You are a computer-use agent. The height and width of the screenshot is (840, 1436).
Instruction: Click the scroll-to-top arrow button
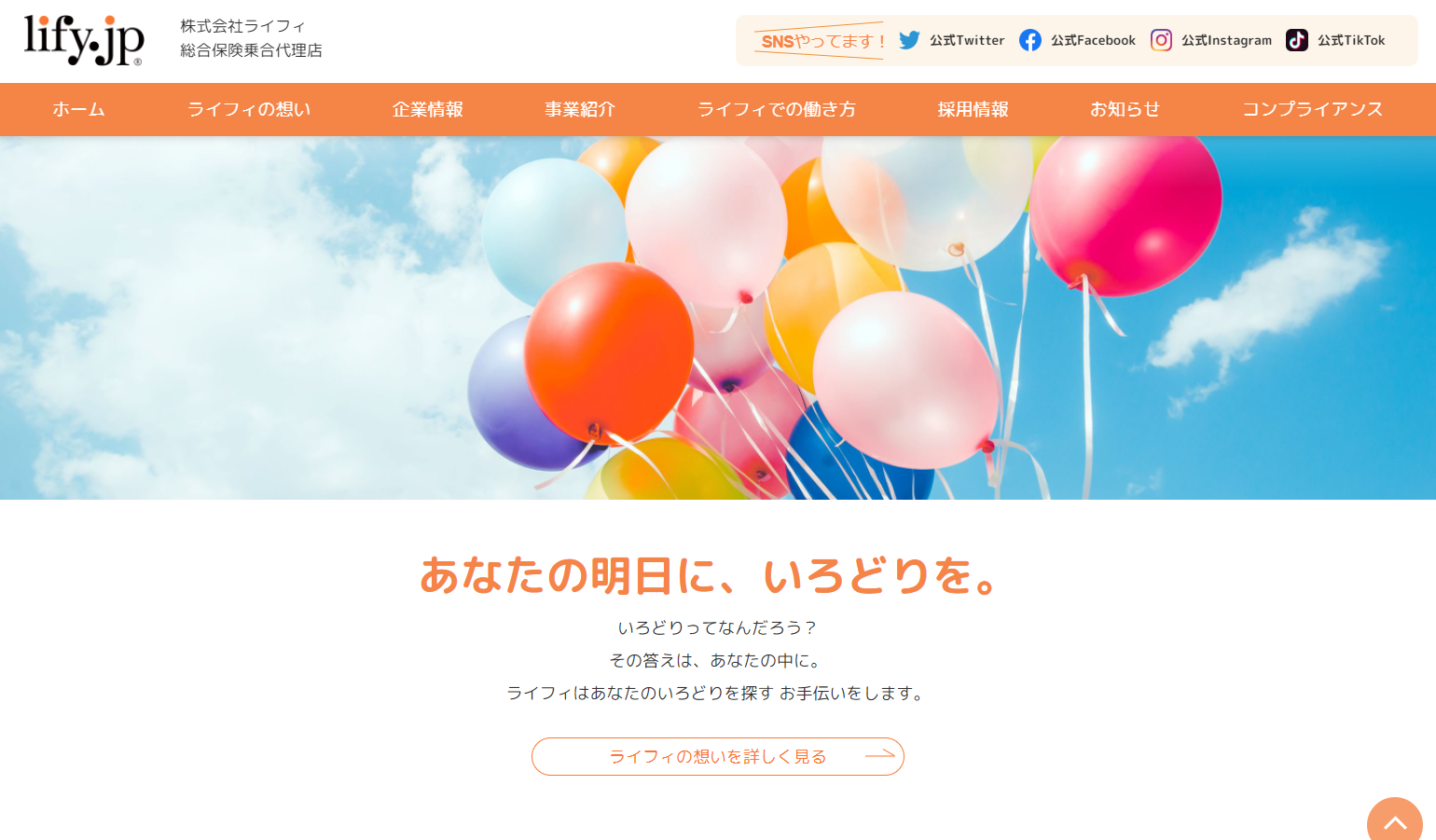pos(1395,819)
